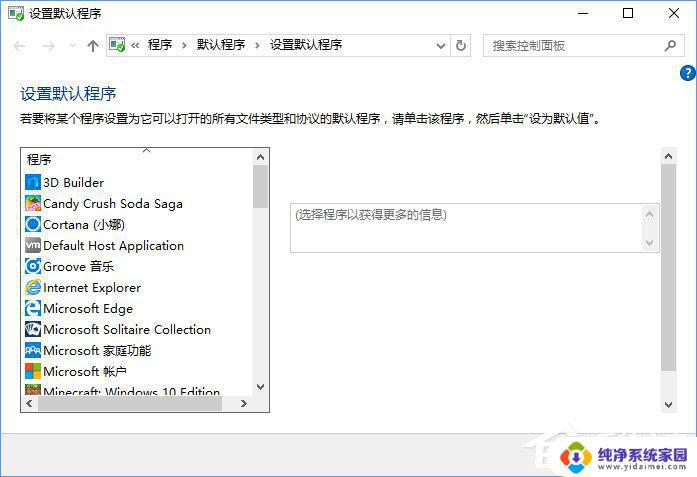Open help with the blue question mark icon
This screenshot has width=697, height=477.
click(688, 73)
